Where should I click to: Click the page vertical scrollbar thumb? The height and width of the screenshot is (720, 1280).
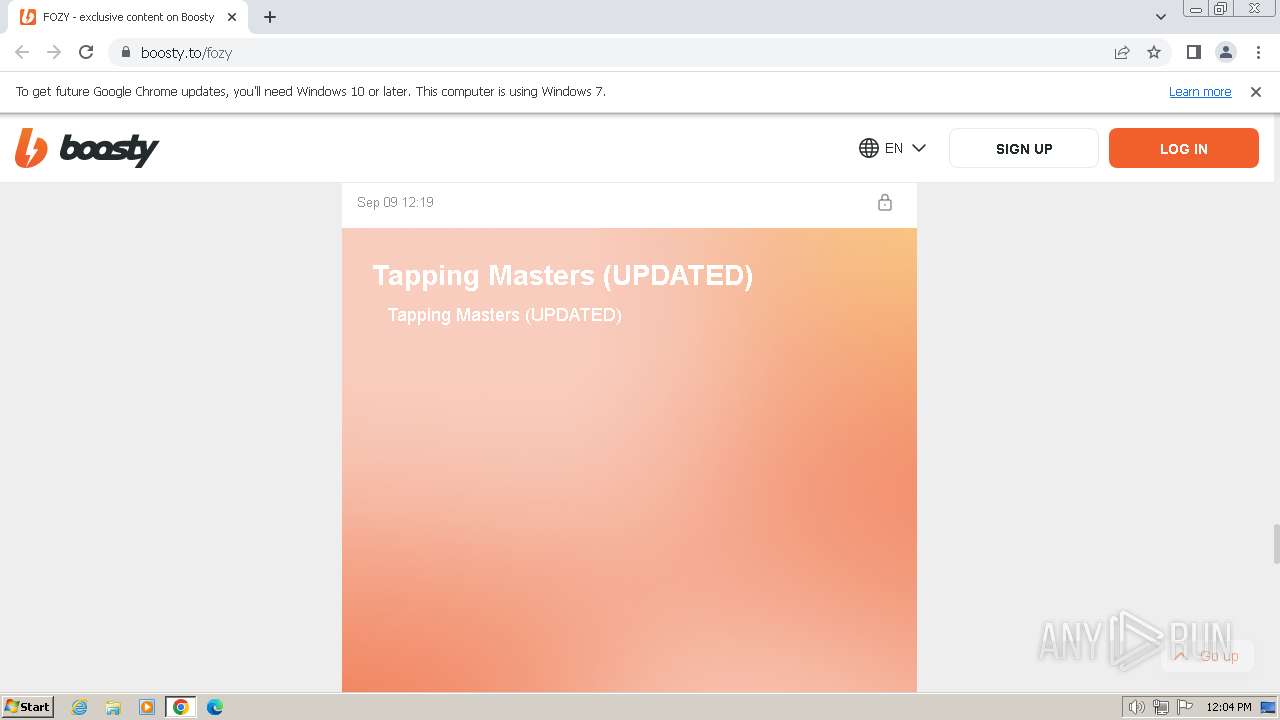(1275, 543)
